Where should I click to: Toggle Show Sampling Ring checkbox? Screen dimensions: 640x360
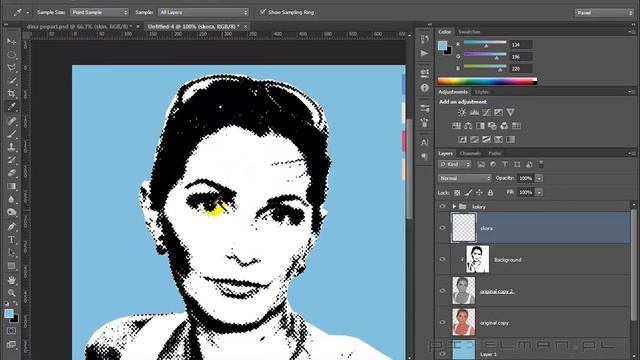263,12
